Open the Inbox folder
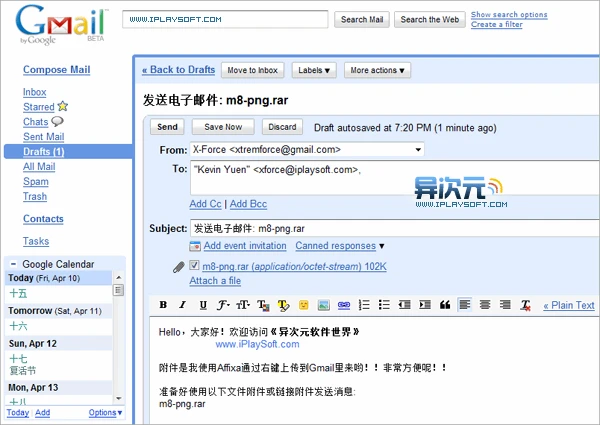Viewport: 600px width, 425px height. click(34, 92)
